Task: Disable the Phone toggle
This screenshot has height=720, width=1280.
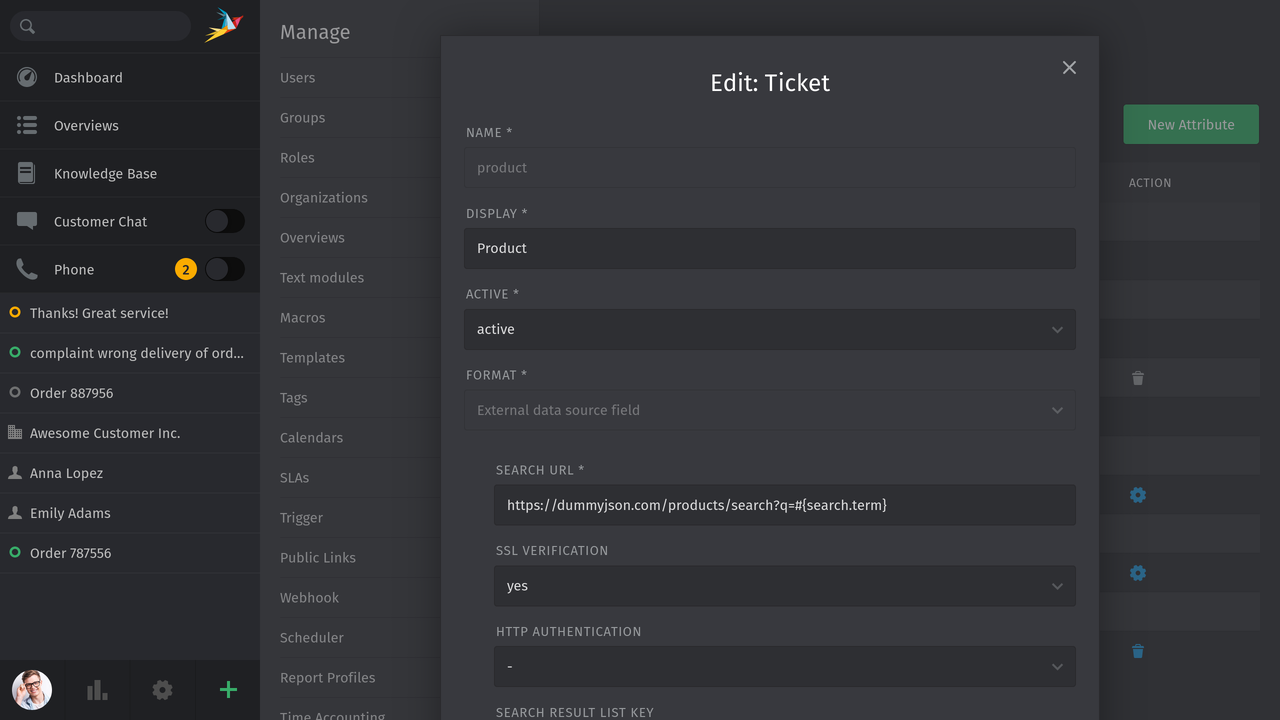Action: click(x=225, y=269)
